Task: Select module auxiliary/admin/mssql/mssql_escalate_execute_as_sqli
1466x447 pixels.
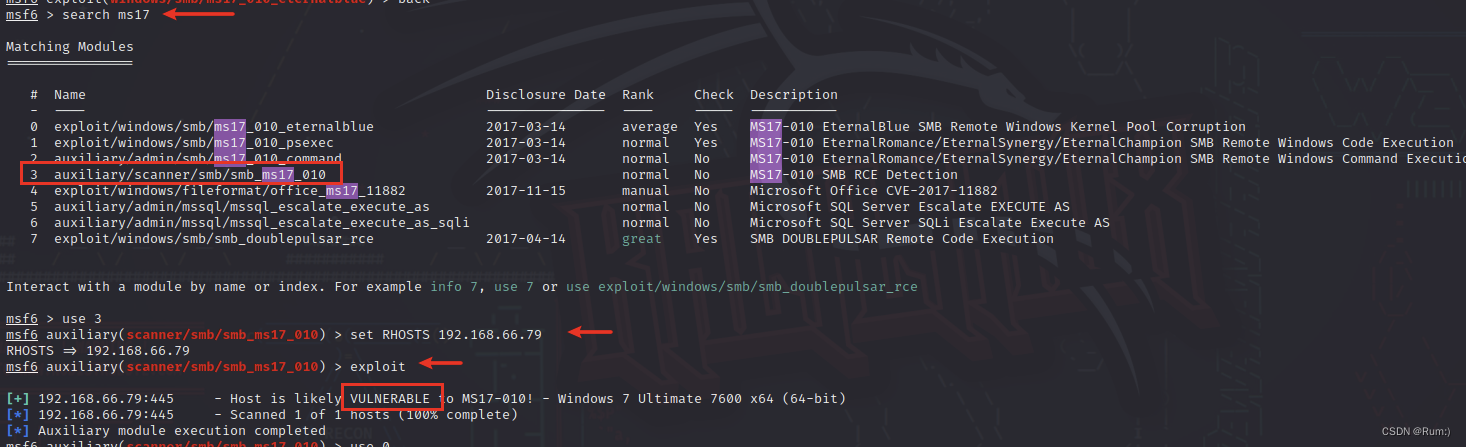Action: coord(262,223)
